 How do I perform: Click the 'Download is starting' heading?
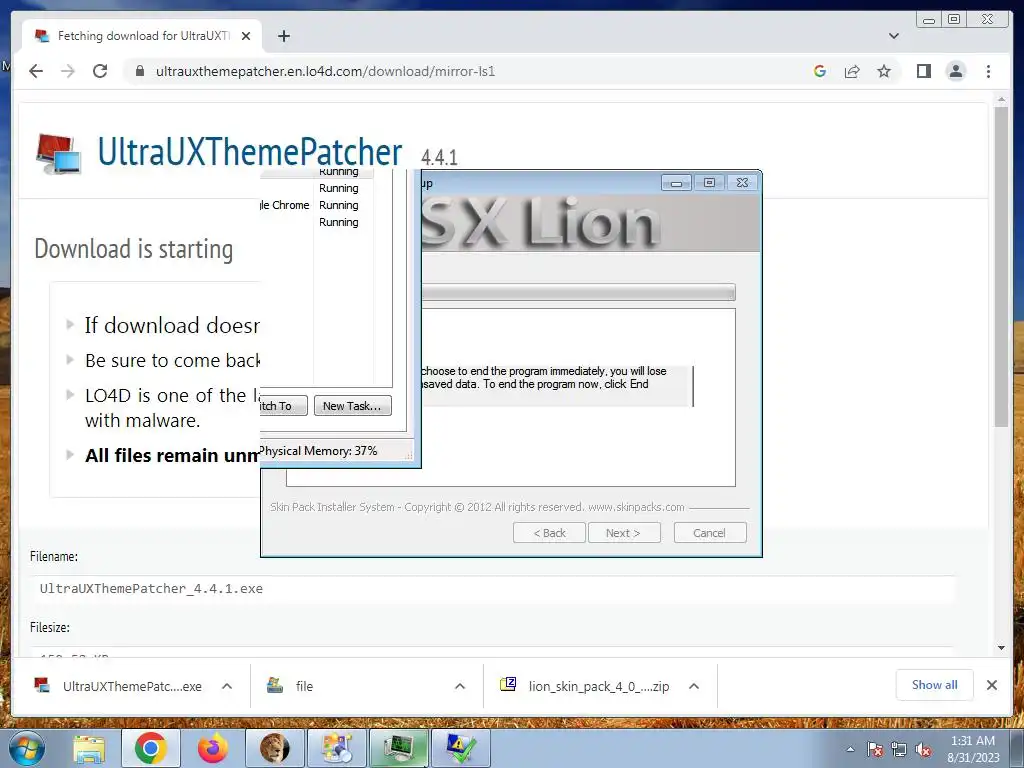pyautogui.click(x=134, y=249)
